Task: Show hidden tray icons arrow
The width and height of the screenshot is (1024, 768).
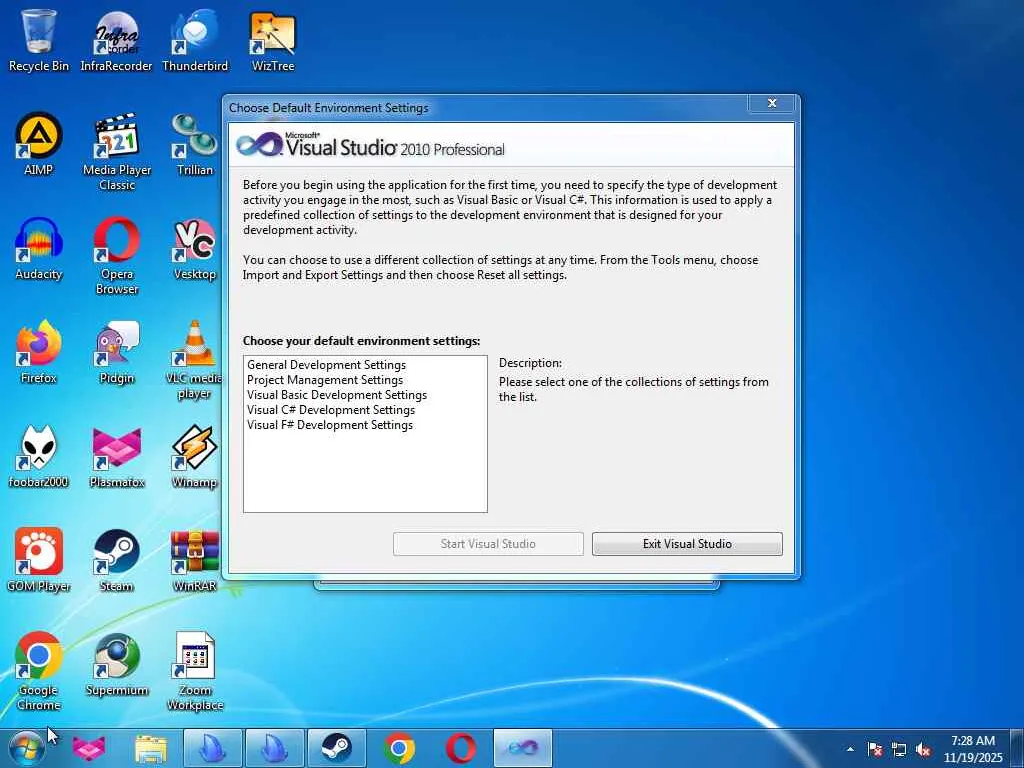Action: (850, 749)
